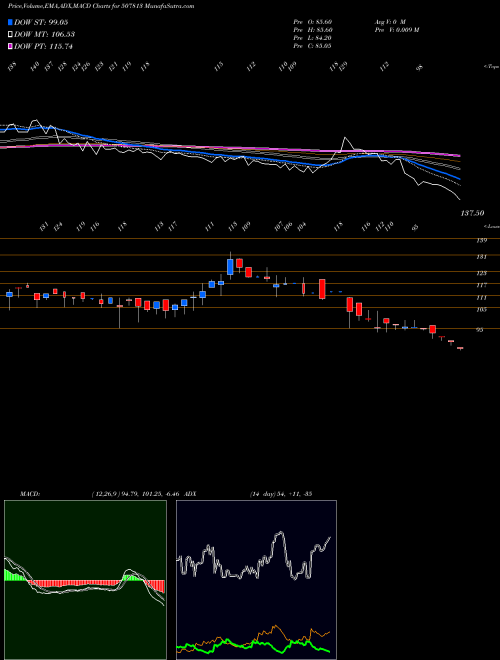Viewport: 500px width, 660px height.
Task: Click the ADX heading label
Action: 190,494
